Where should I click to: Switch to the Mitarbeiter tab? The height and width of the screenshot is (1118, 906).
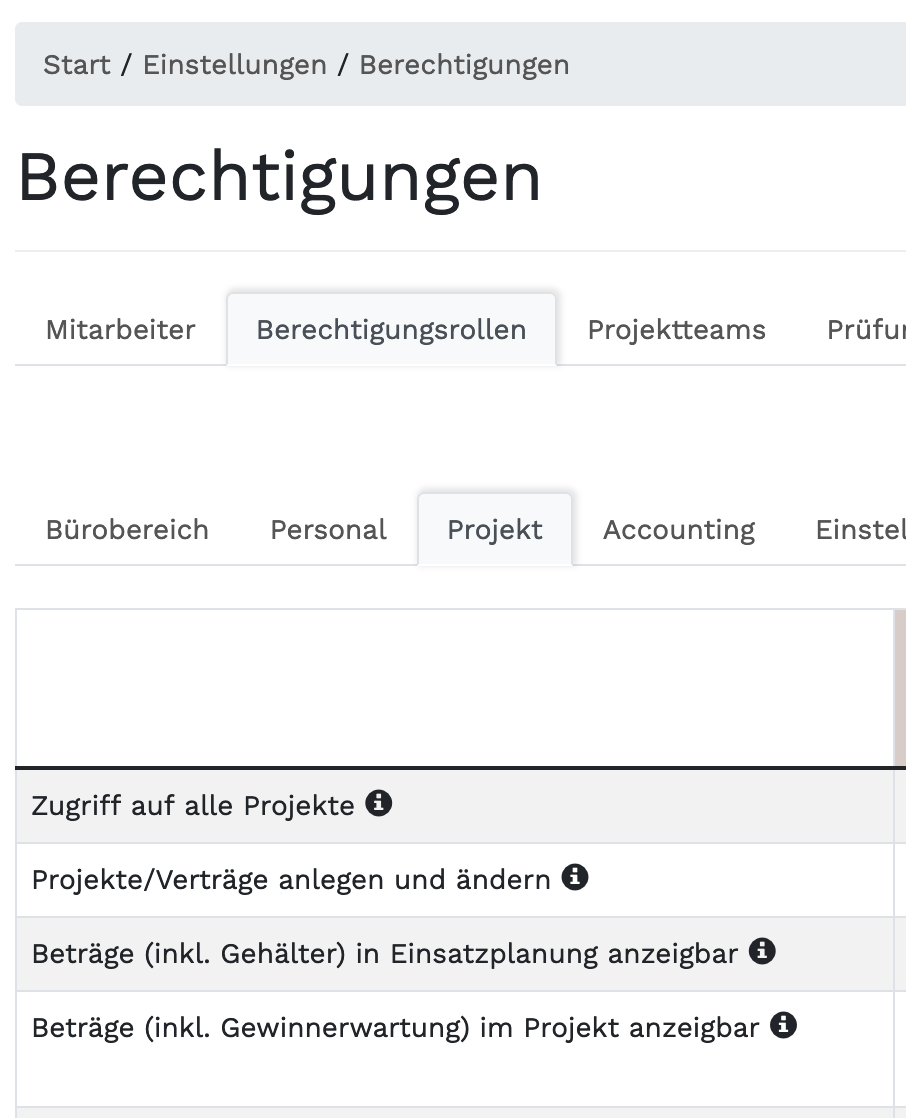121,330
